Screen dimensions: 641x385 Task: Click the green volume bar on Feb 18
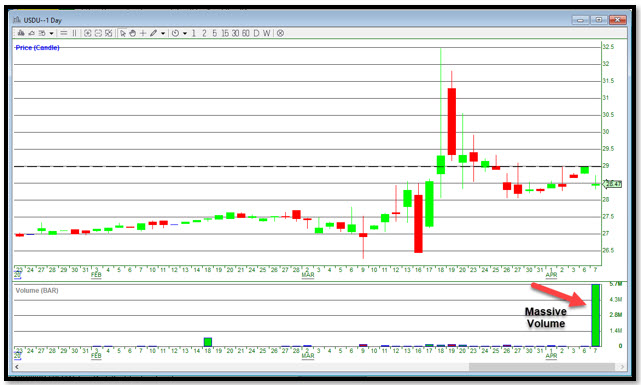point(208,342)
